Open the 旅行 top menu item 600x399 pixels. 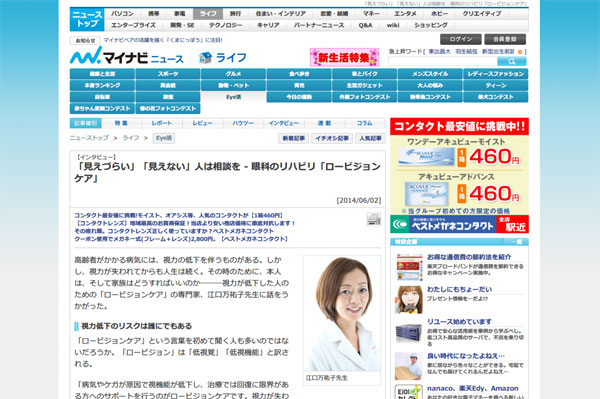tap(235, 14)
